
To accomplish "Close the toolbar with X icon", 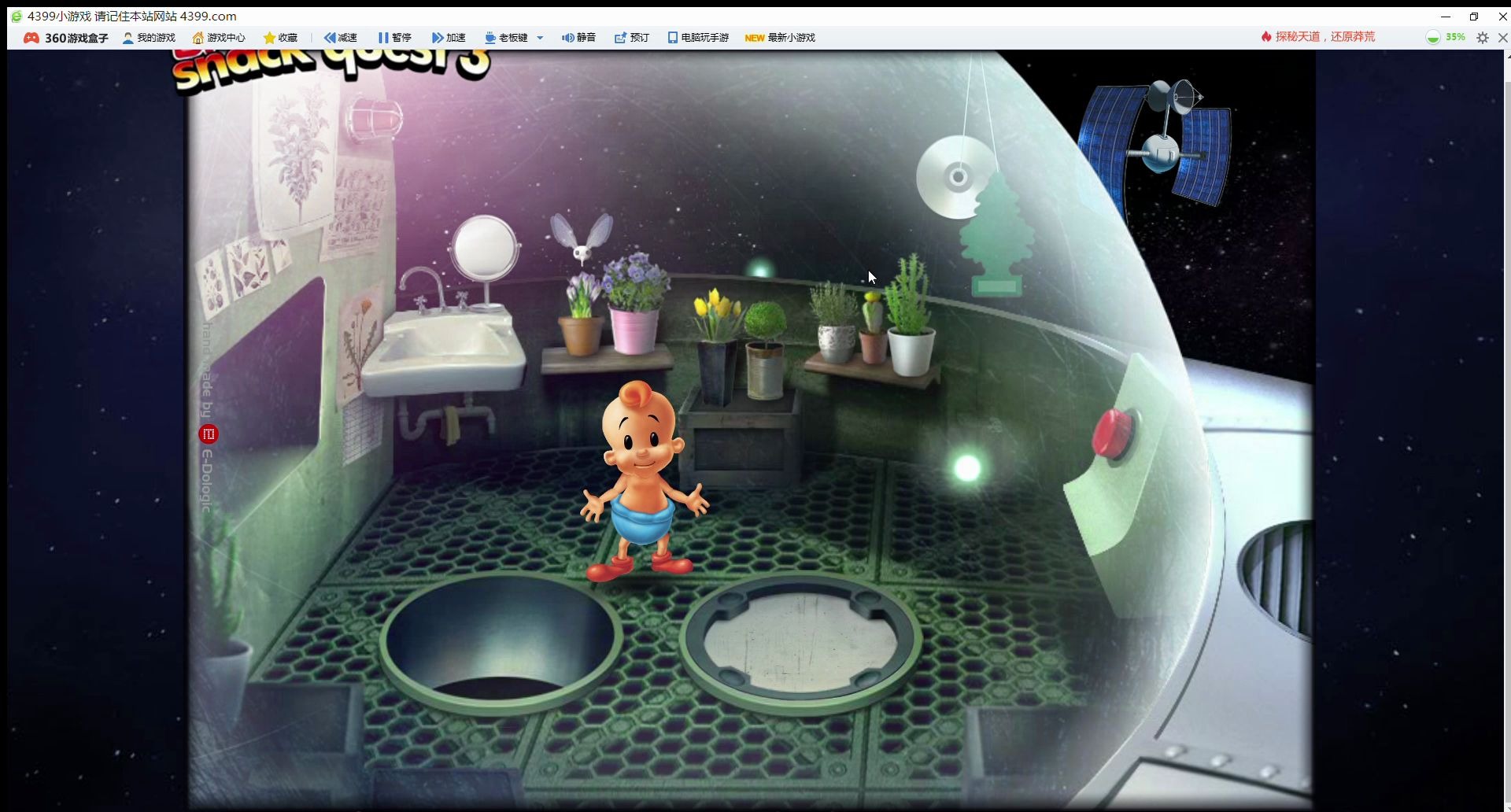I will tap(1502, 38).
